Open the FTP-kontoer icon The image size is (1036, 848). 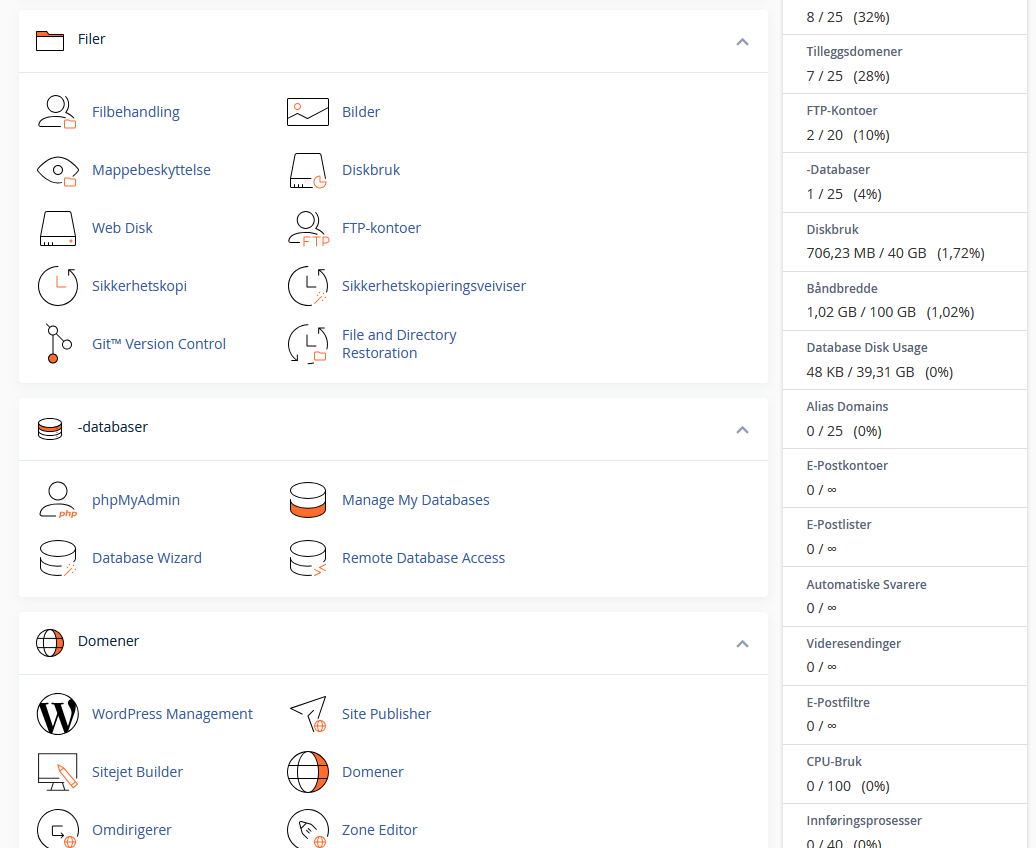coord(307,228)
